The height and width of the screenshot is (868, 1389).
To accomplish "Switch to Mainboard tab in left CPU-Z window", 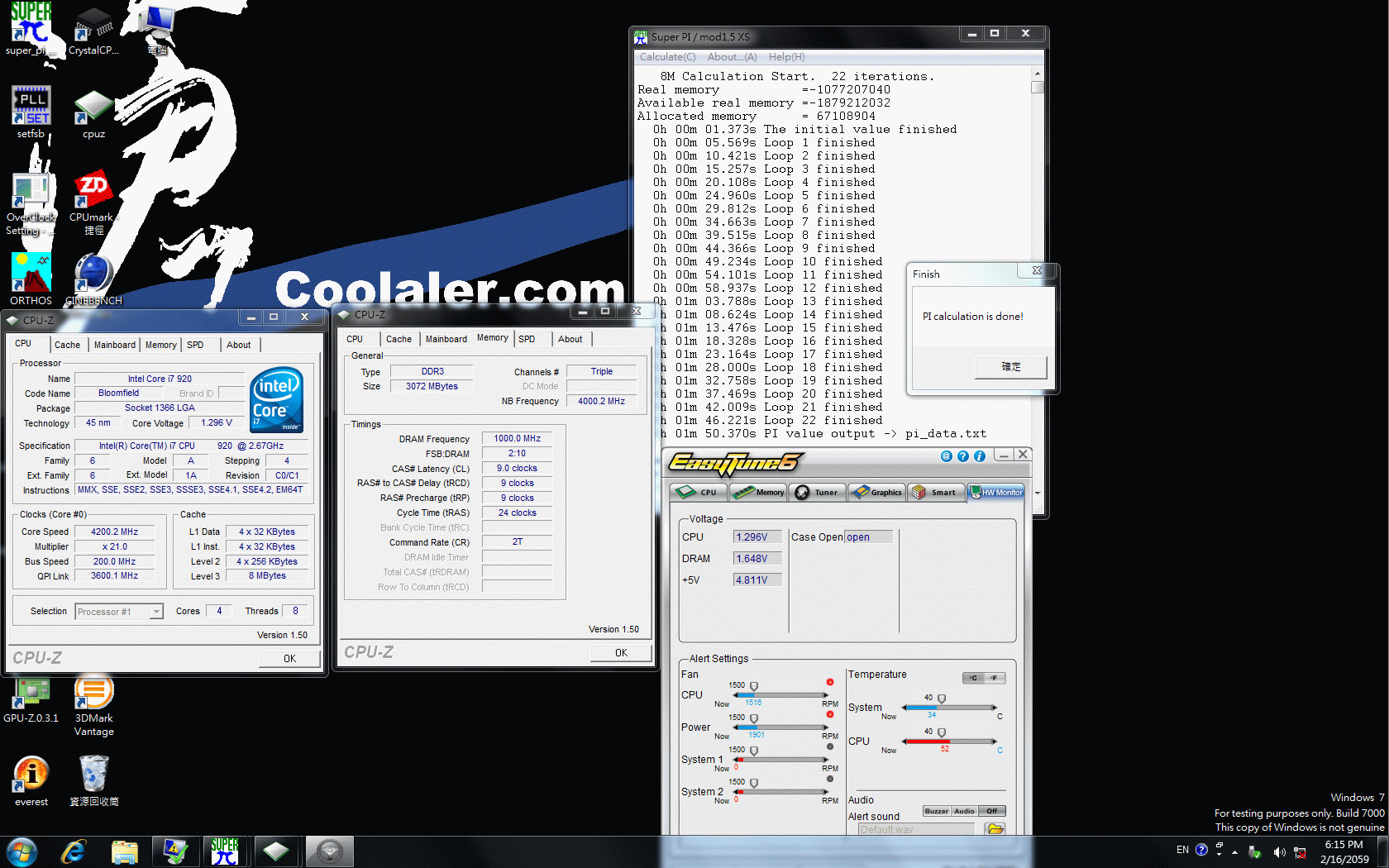I will tap(114, 345).
